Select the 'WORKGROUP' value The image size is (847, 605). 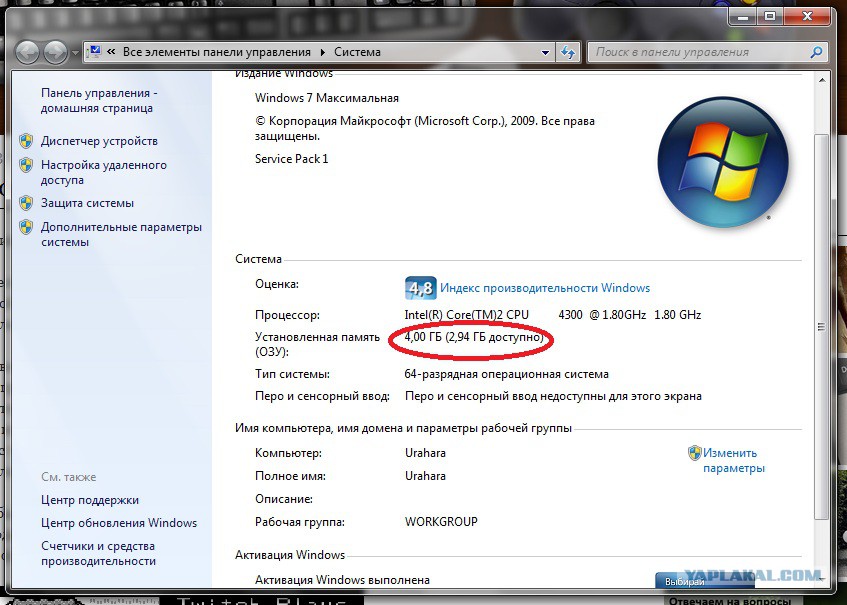point(441,522)
